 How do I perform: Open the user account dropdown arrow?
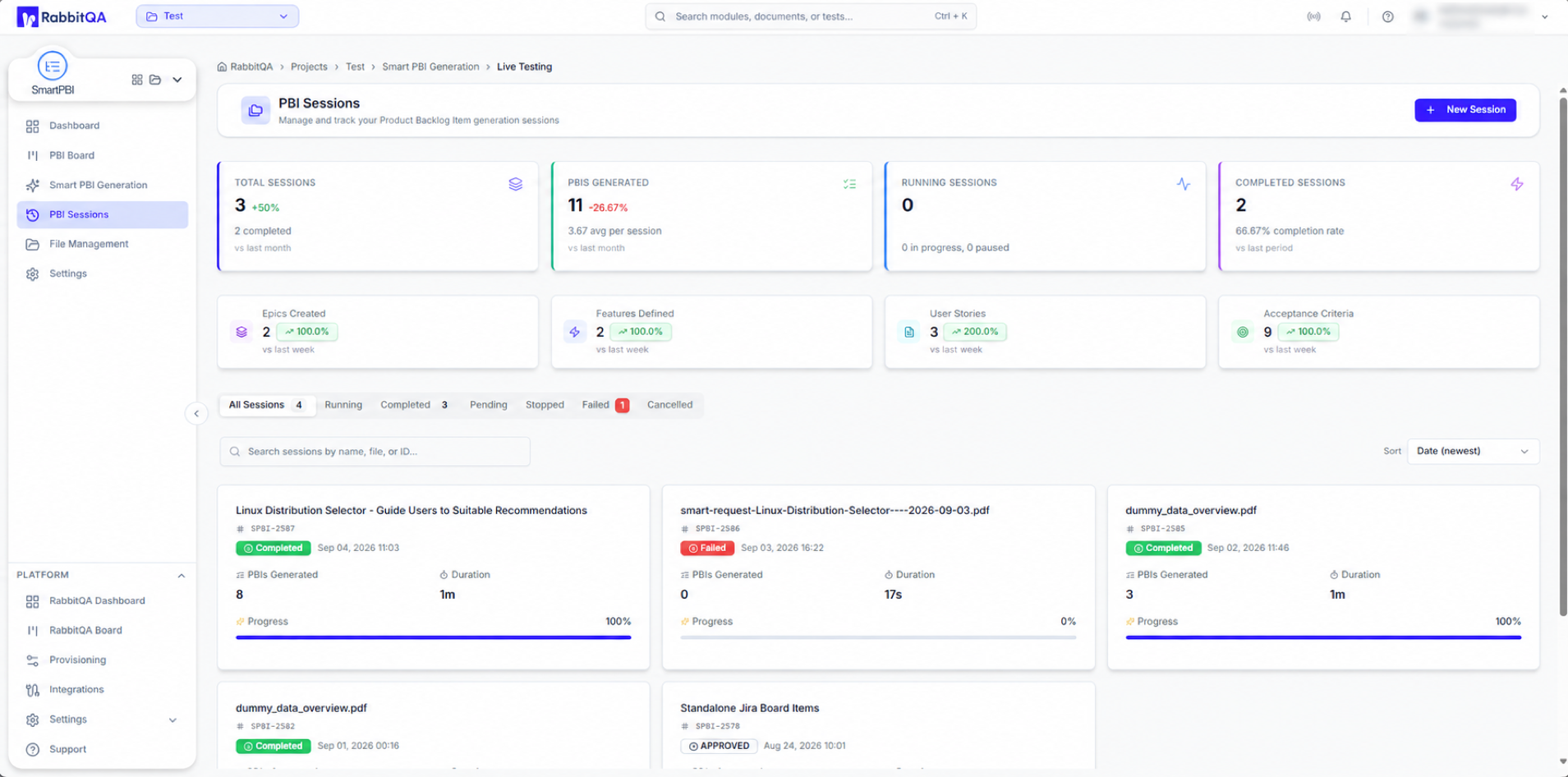(1545, 16)
